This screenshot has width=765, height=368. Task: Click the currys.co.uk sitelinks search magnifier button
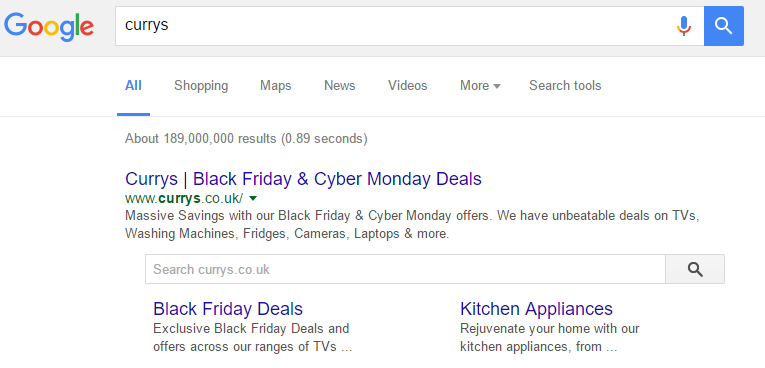pyautogui.click(x=695, y=269)
